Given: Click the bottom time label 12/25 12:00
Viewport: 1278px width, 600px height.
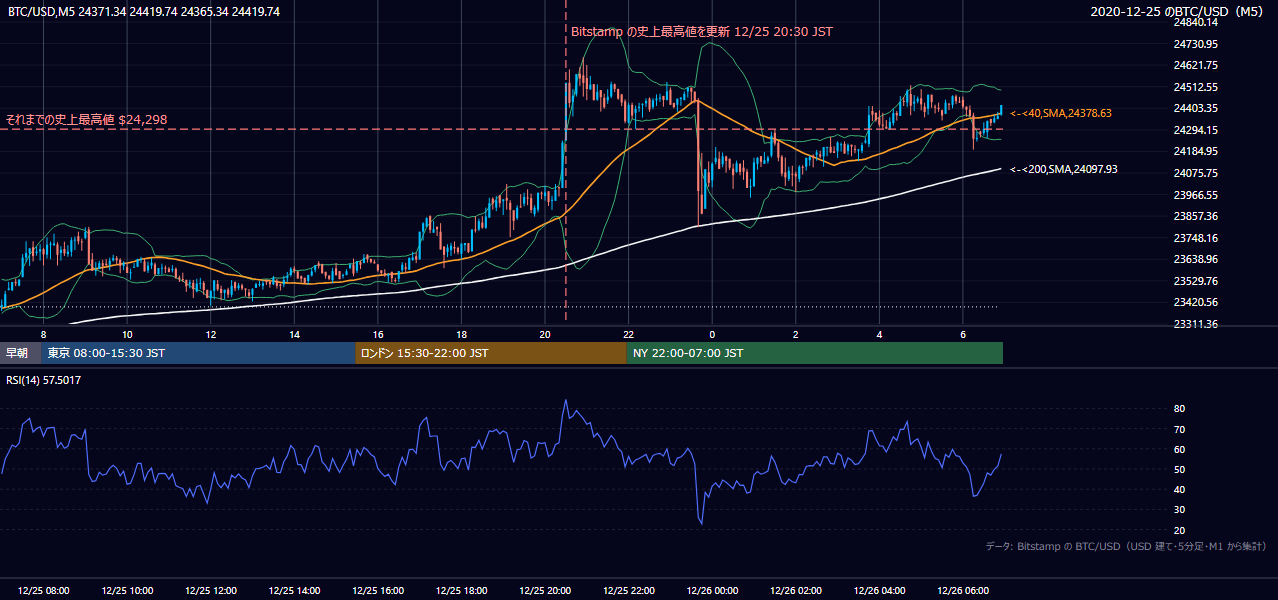Looking at the screenshot, I should click(211, 591).
